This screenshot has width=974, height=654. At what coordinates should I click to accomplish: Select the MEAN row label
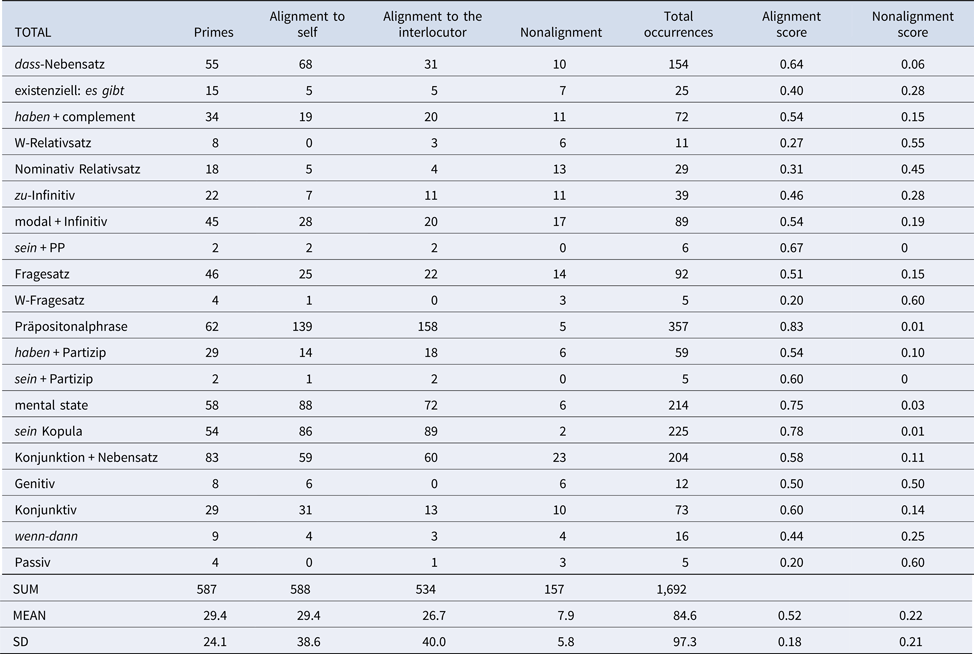pos(33,613)
